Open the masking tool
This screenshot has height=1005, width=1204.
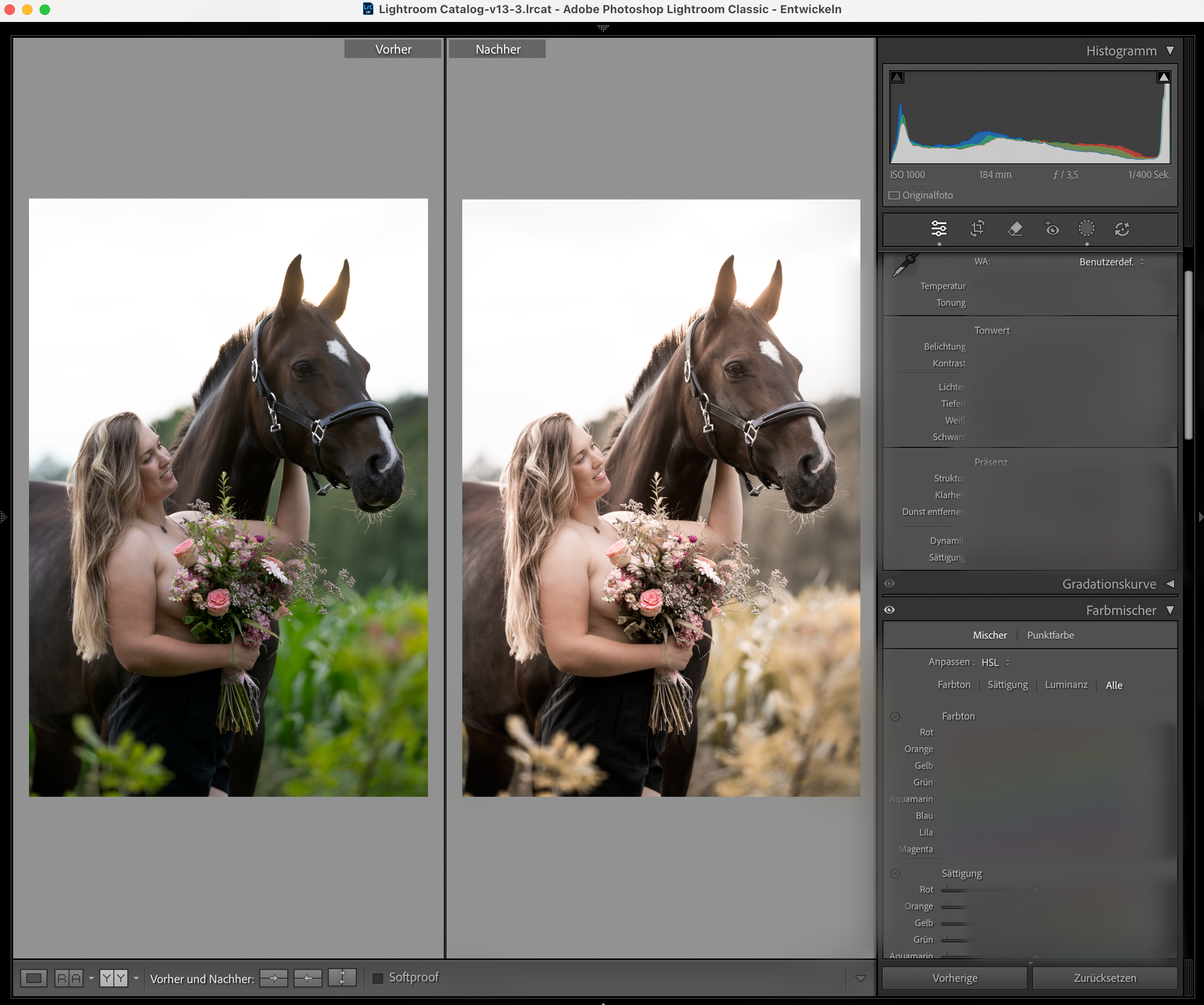(1087, 228)
